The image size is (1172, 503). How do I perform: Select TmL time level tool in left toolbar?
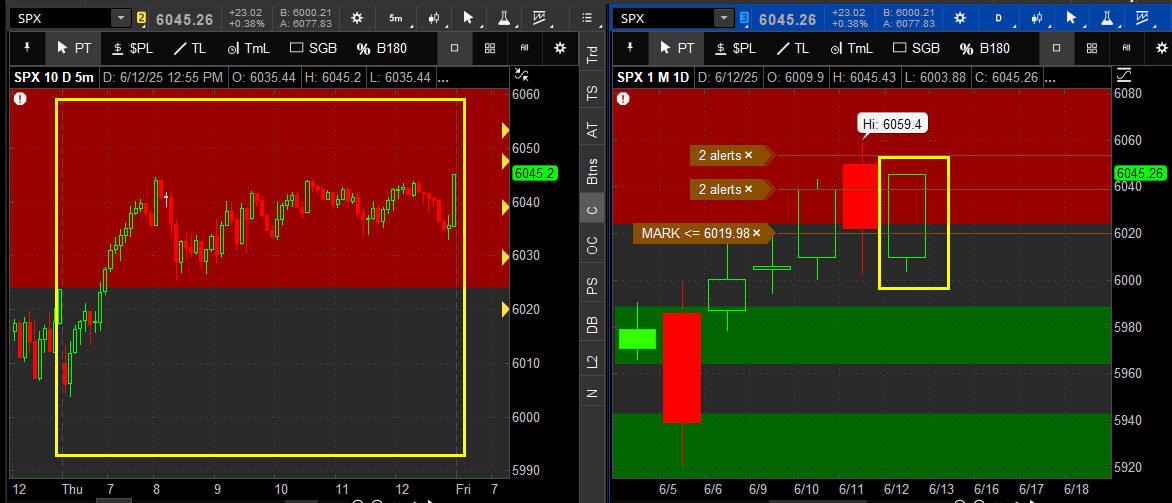pos(247,48)
